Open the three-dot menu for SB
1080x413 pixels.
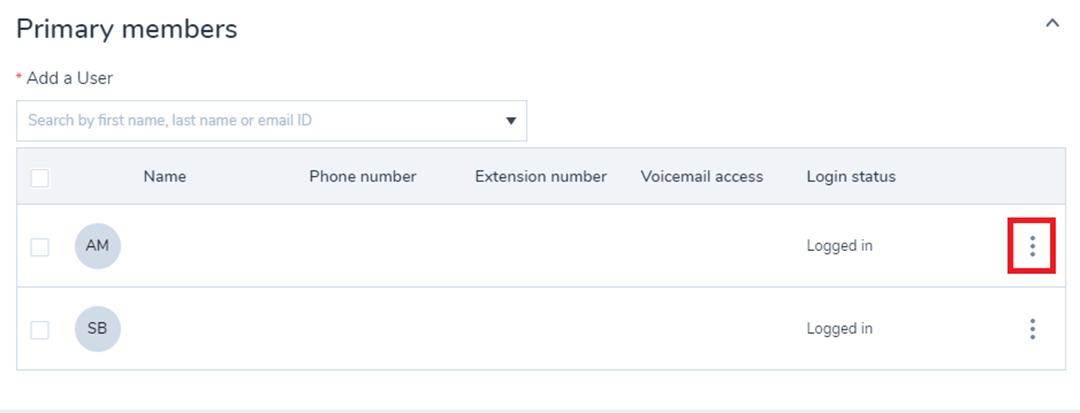pos(1032,329)
